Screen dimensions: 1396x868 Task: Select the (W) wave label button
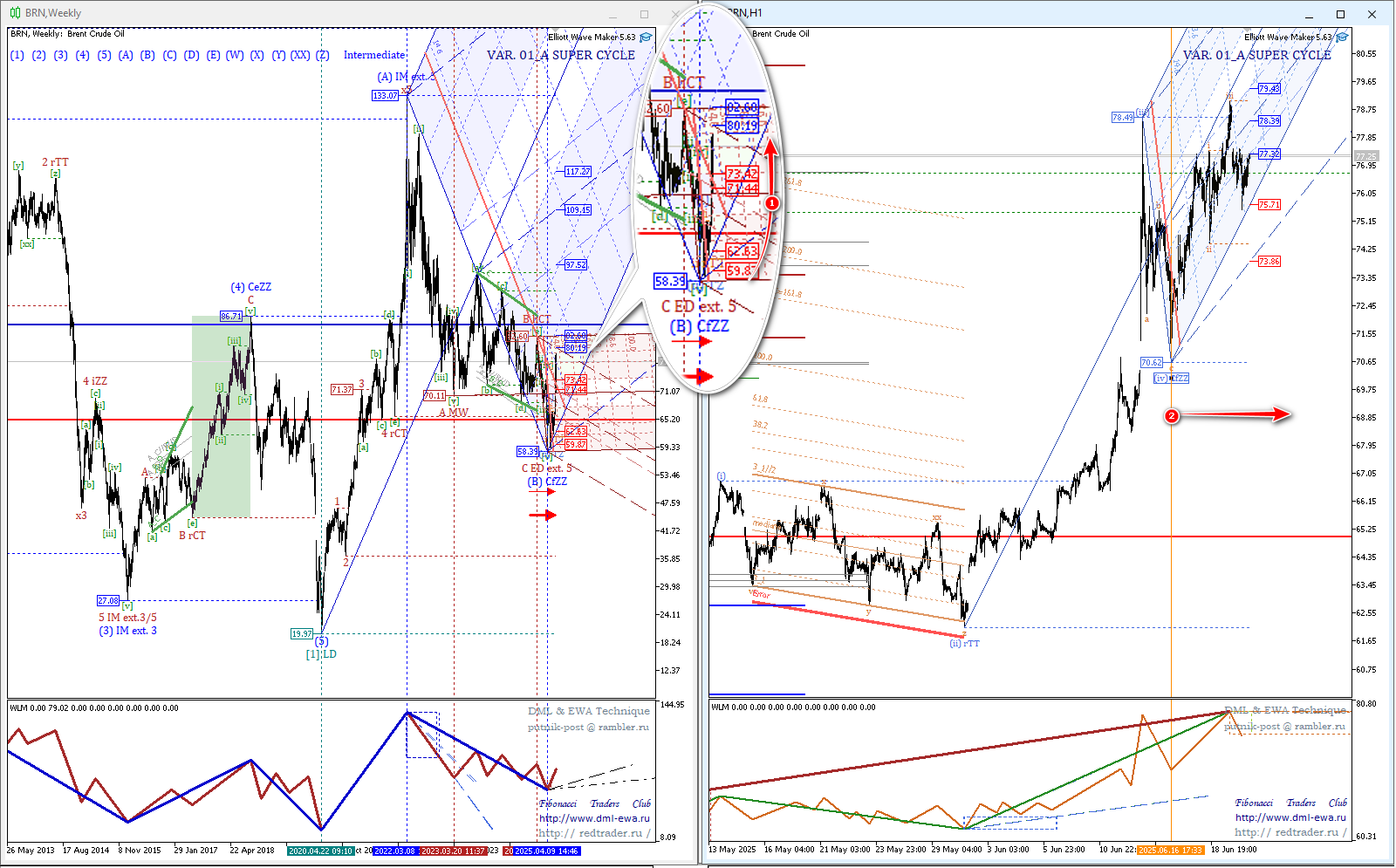[236, 55]
